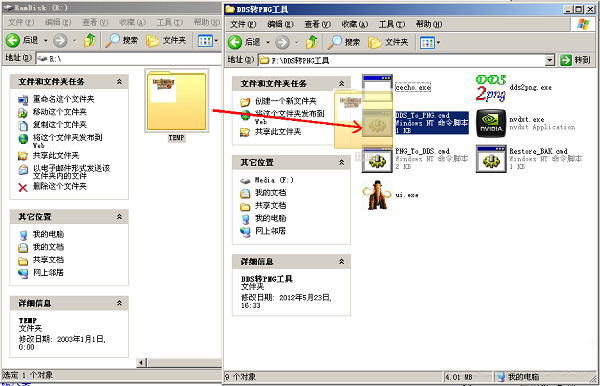
Task: Open 我的文档 in DDS转PNG工具 window
Action: [263, 193]
